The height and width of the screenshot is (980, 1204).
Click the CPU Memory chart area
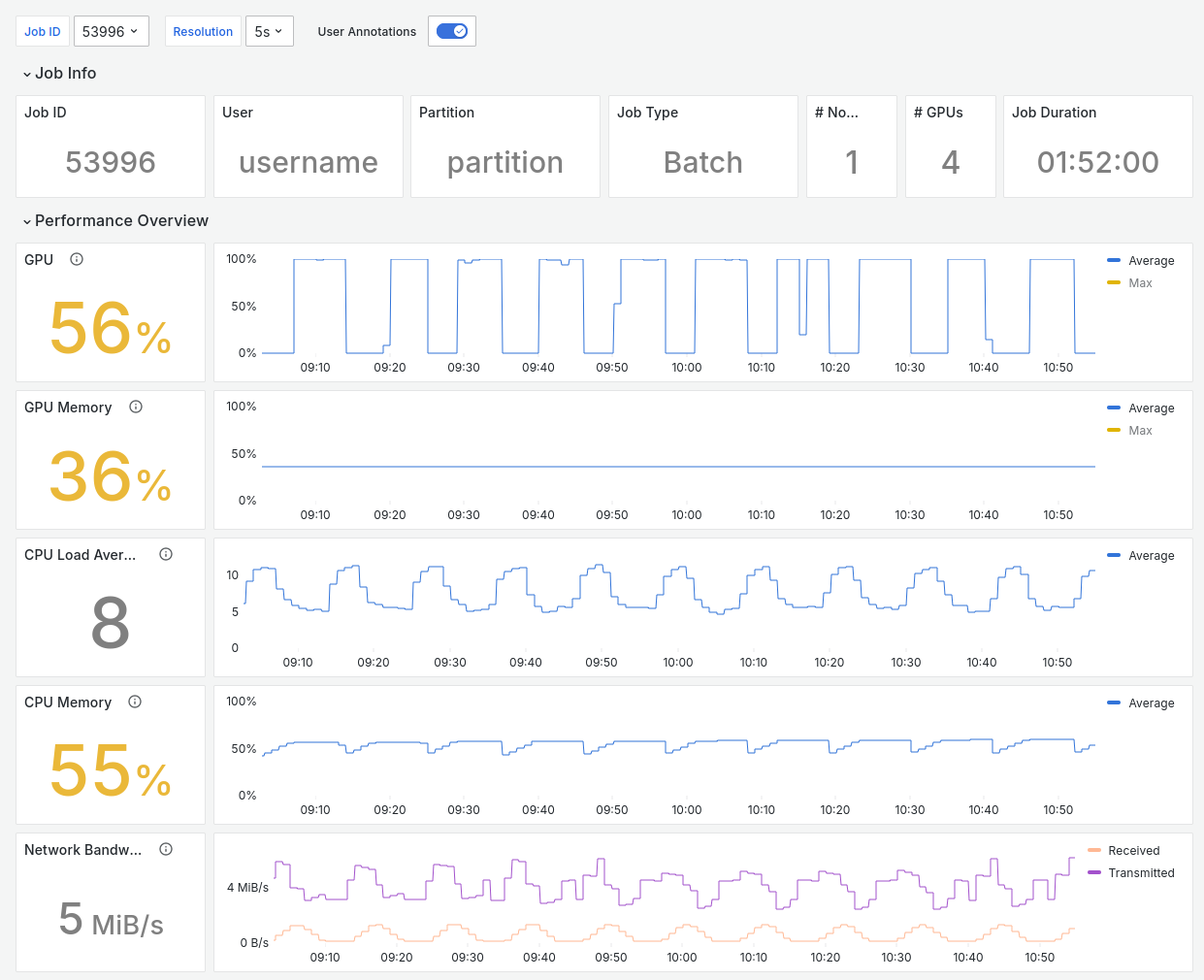(x=678, y=749)
